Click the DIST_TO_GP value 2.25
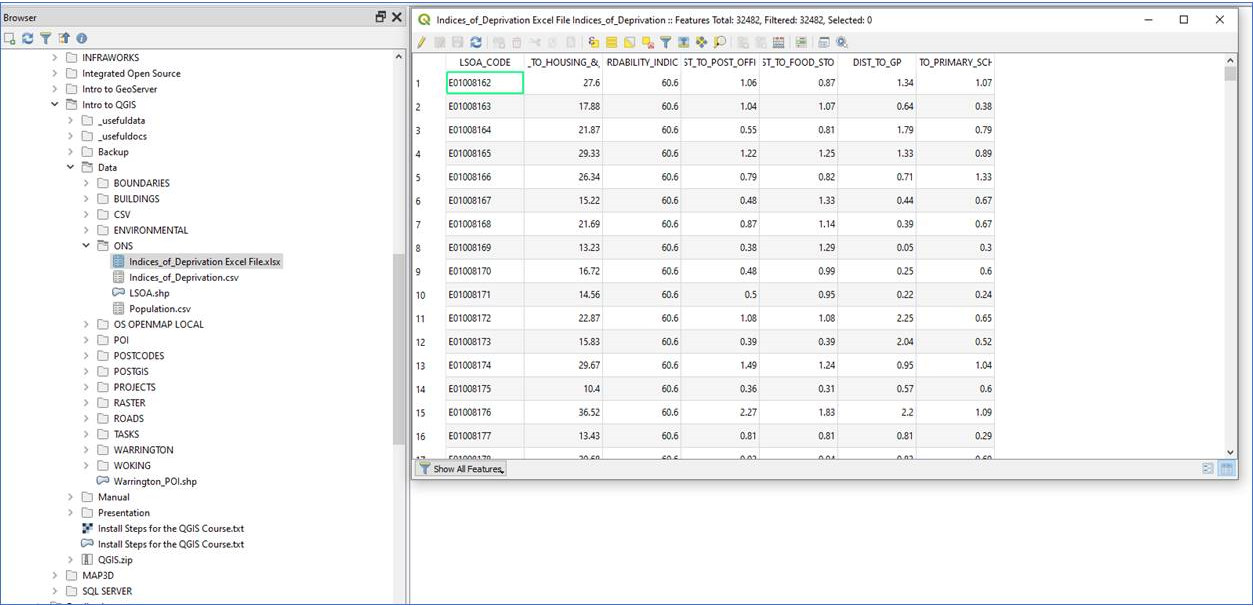The image size is (1254, 607). pos(877,319)
